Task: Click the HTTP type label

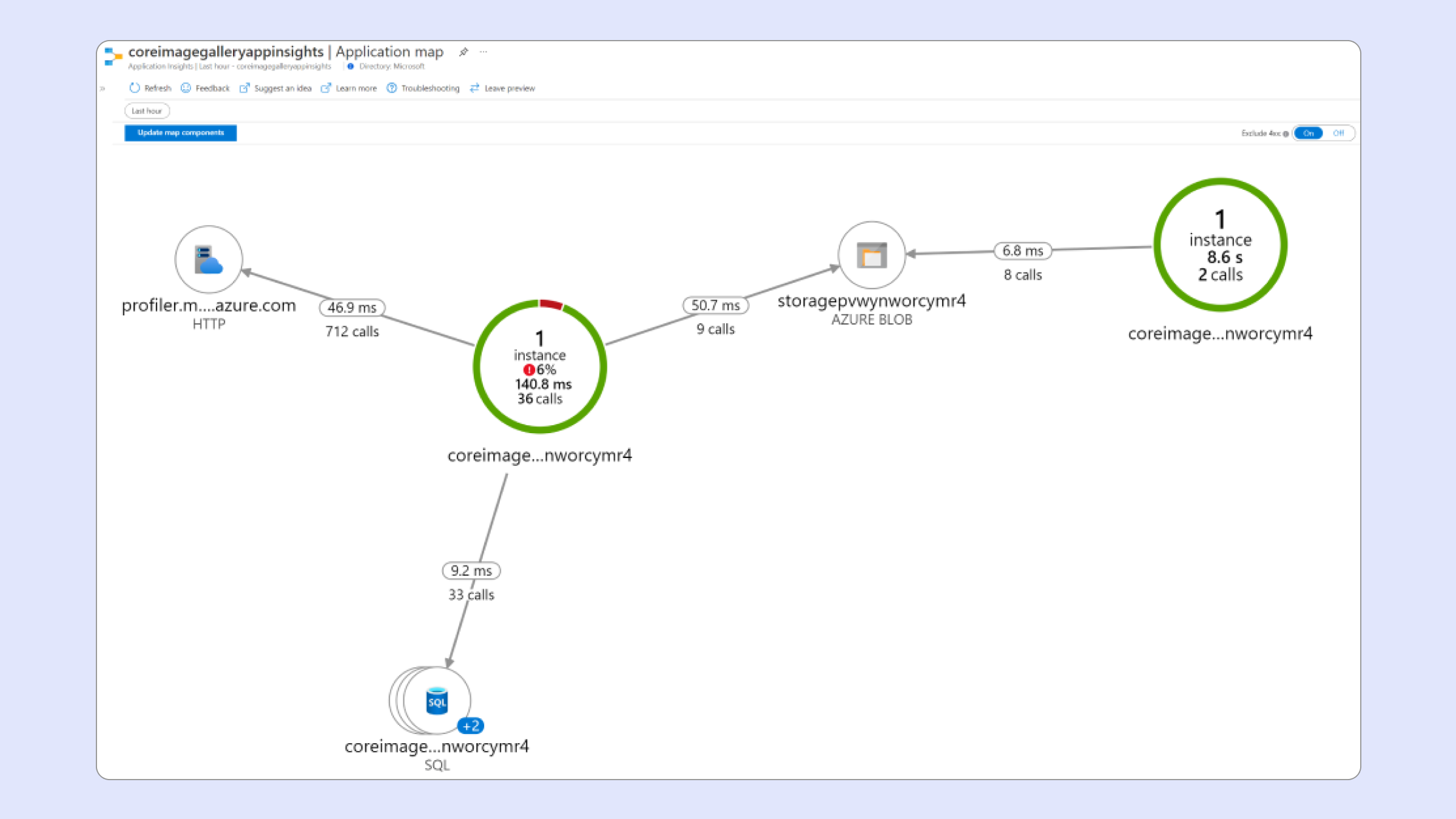Action: (x=209, y=324)
